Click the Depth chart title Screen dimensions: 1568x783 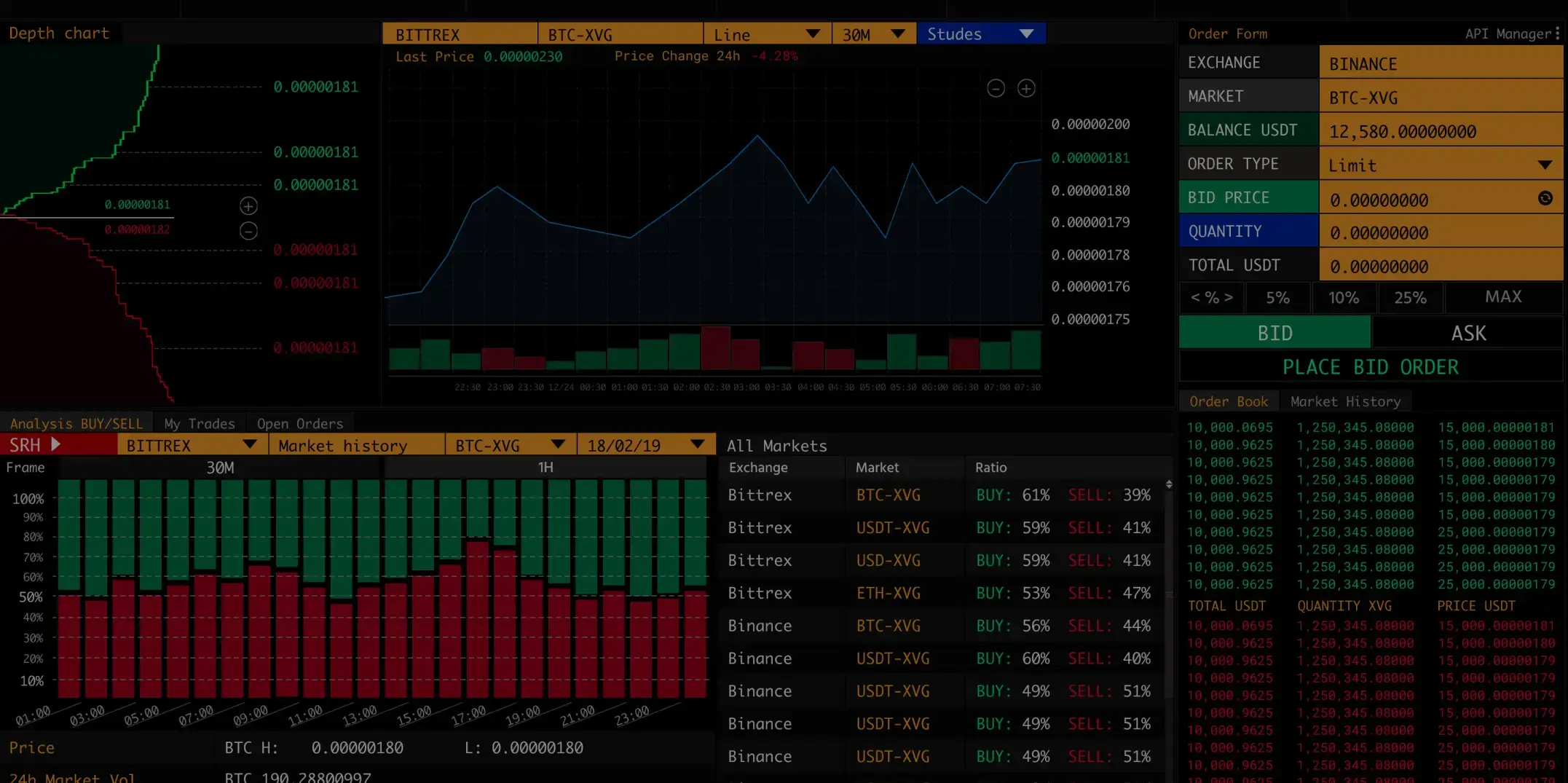(59, 33)
